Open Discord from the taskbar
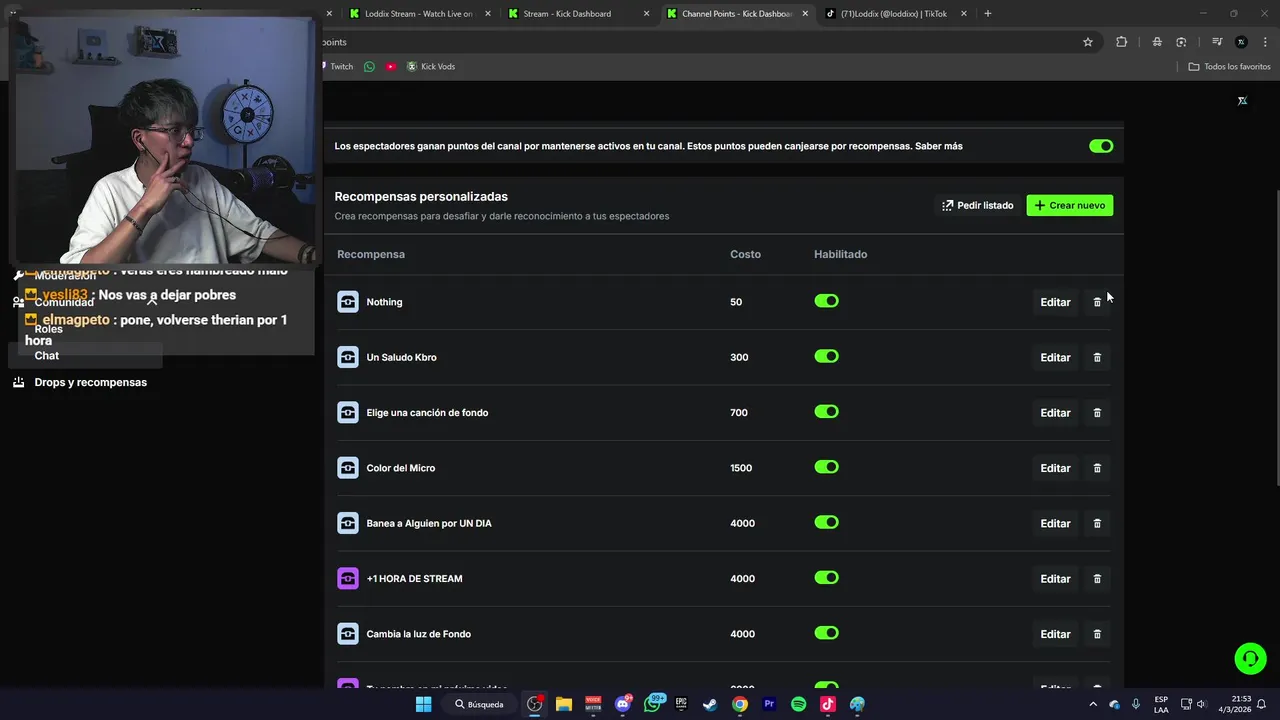Image resolution: width=1280 pixels, height=720 pixels. (623, 704)
